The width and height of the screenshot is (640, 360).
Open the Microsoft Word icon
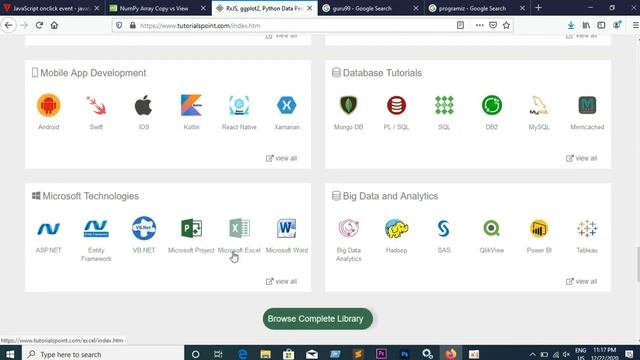[287, 229]
